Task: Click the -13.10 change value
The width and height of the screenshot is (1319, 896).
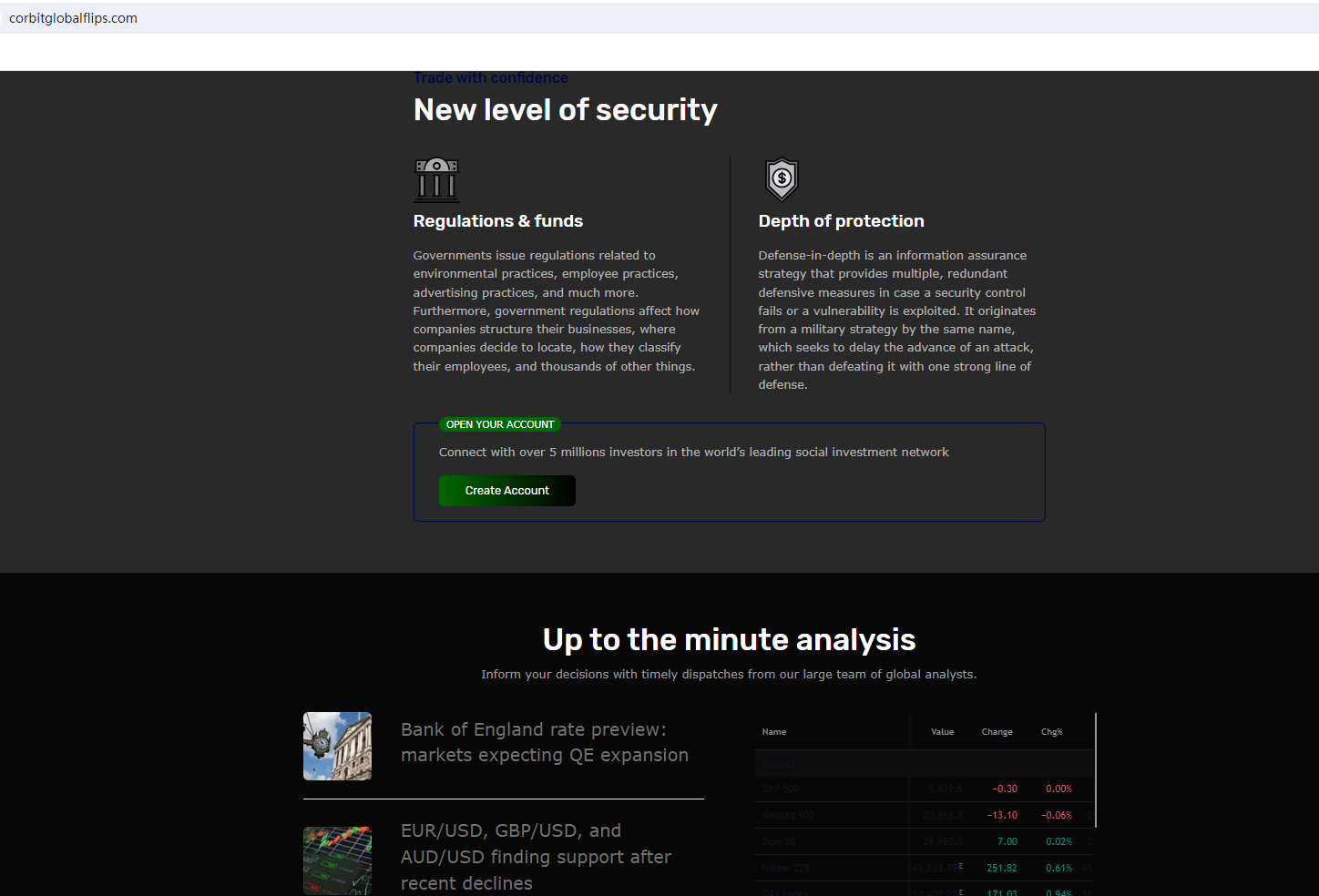Action: (x=1002, y=815)
